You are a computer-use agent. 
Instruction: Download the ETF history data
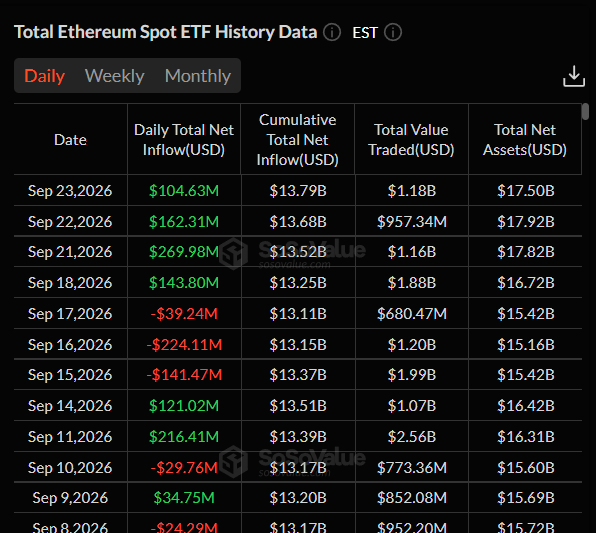(574, 76)
